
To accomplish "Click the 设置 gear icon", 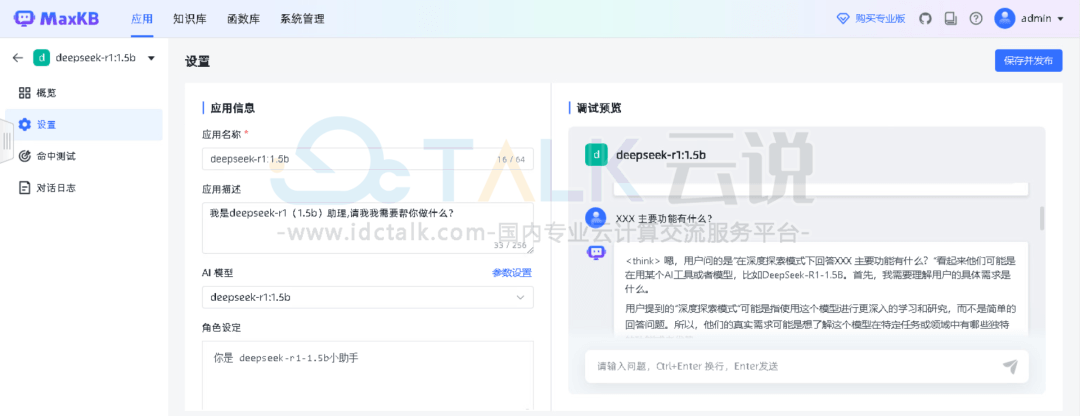I will coord(25,125).
